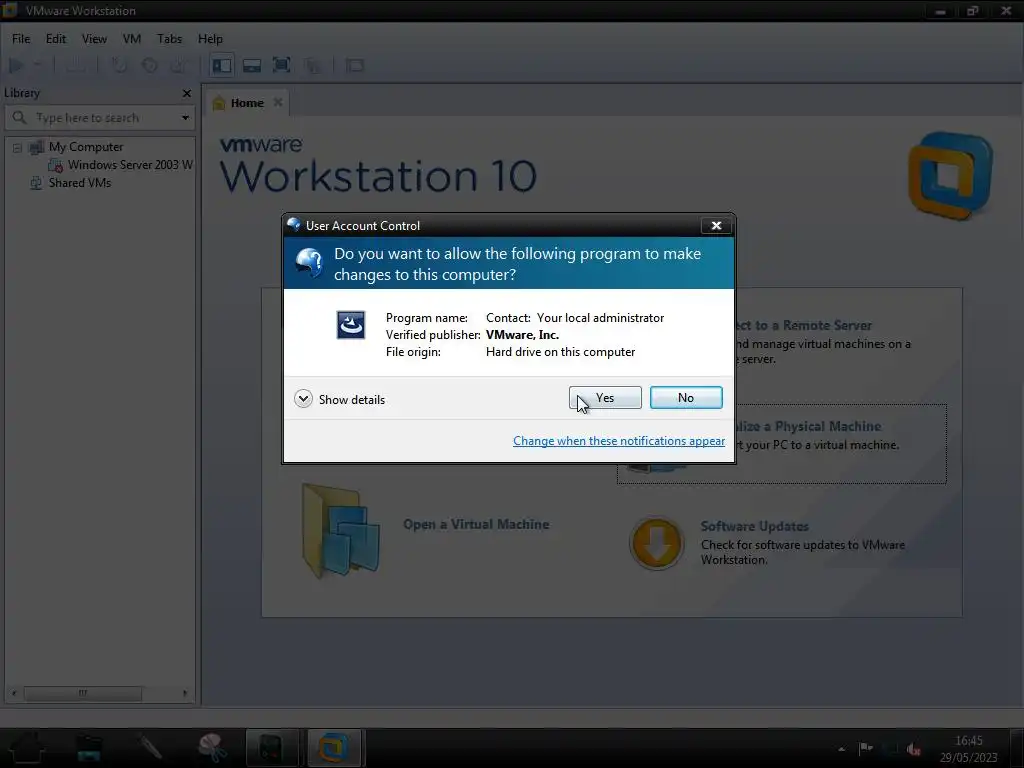
Task: Select the Windows Server 2003 VM entry
Action: coord(130,165)
